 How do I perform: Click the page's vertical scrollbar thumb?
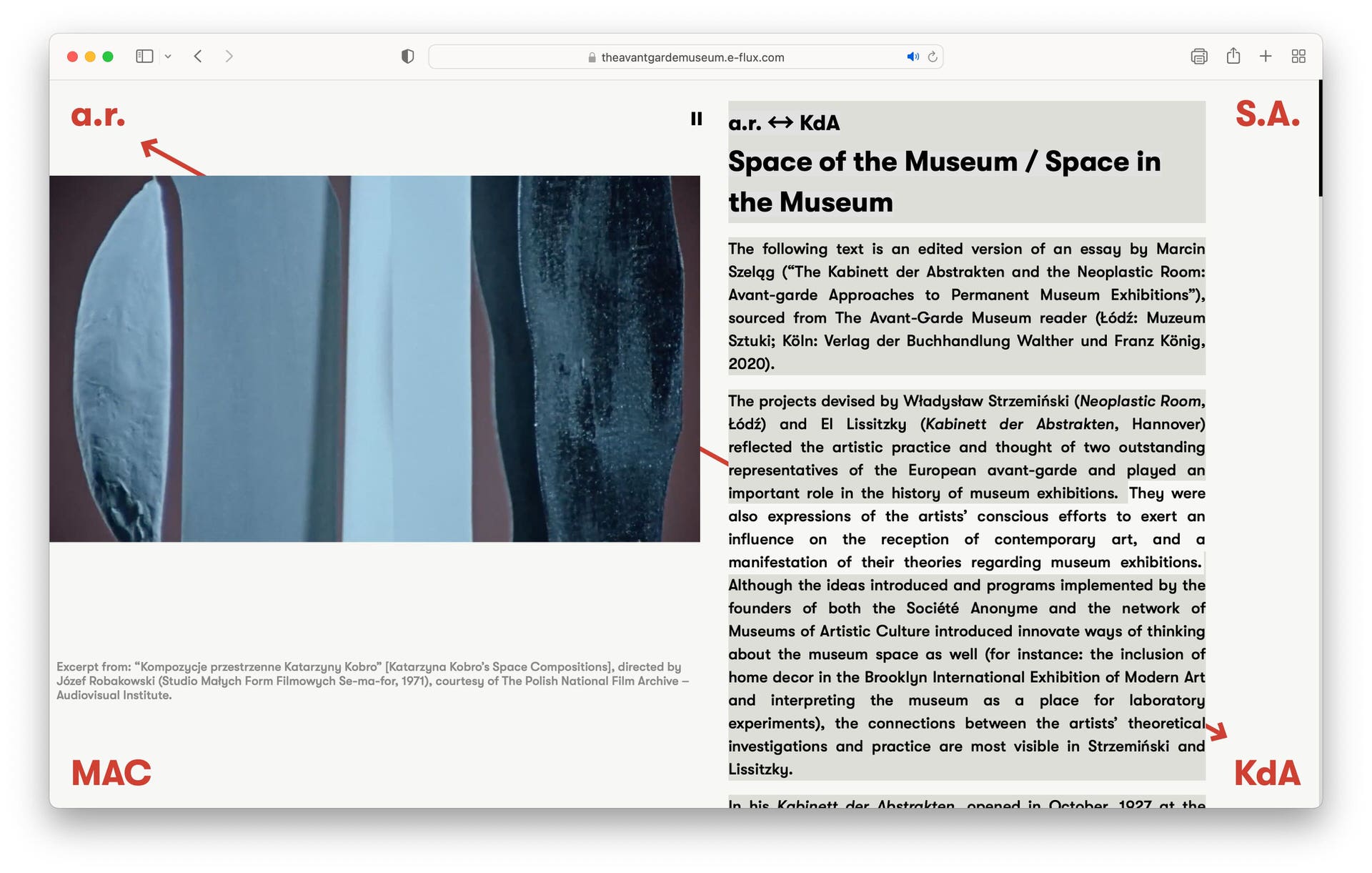pos(1320,138)
